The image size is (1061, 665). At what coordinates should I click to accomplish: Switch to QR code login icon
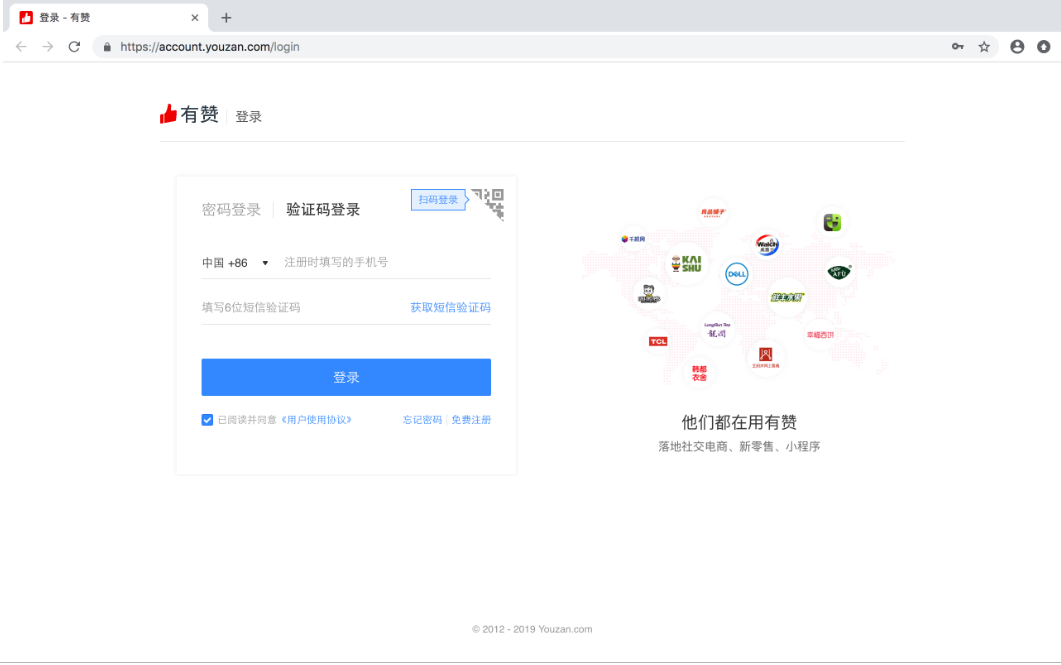490,204
